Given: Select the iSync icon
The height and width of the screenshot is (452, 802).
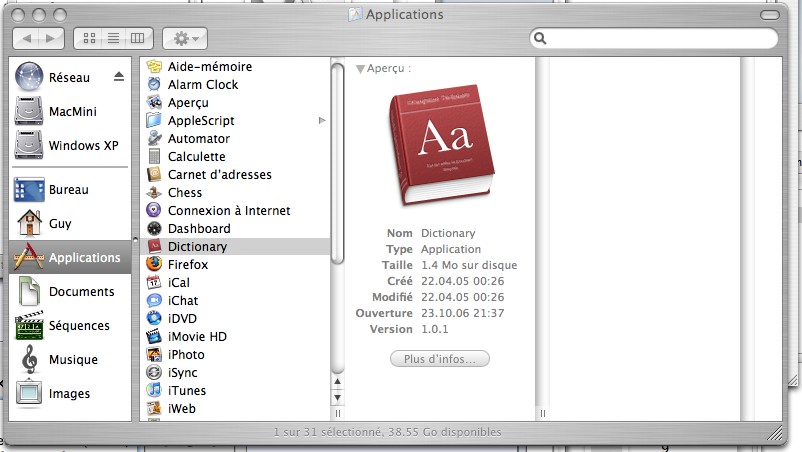Looking at the screenshot, I should point(154,373).
